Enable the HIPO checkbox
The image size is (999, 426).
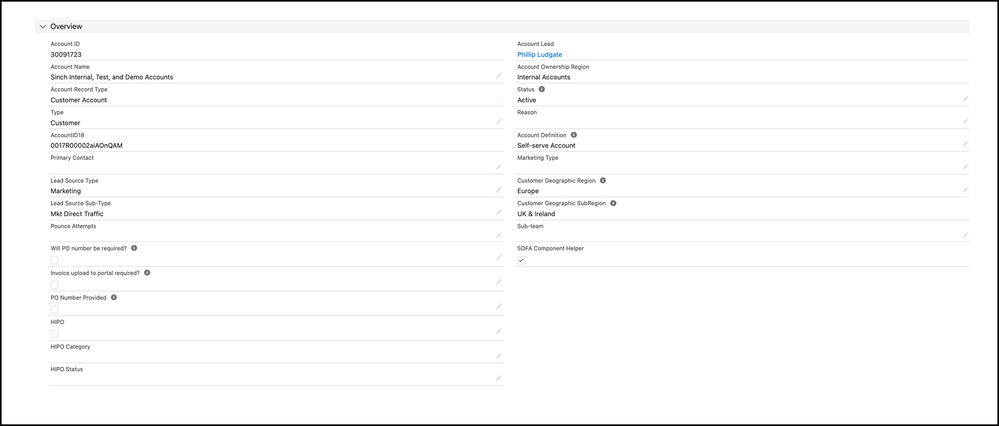tap(54, 334)
